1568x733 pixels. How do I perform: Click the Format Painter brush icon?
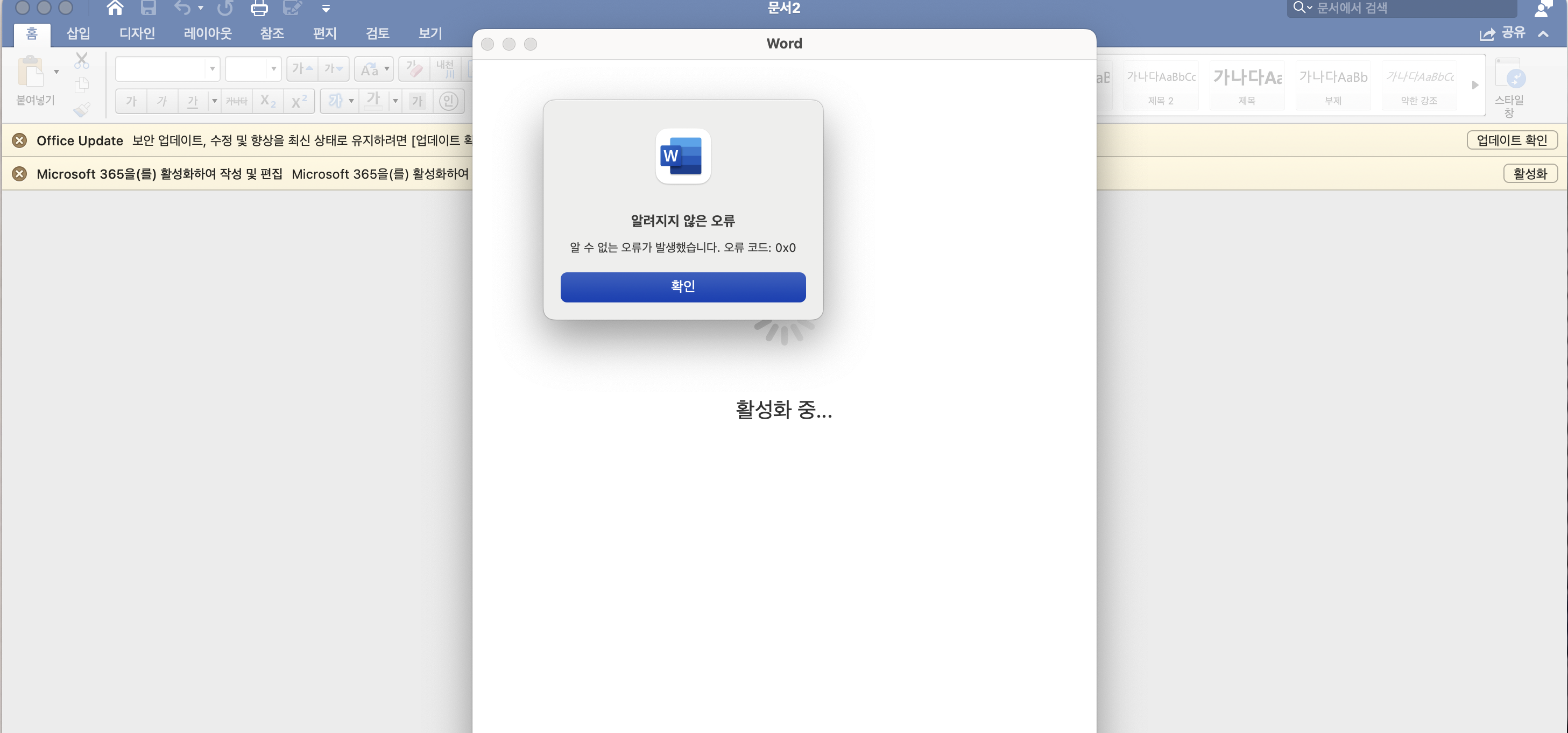(x=82, y=110)
